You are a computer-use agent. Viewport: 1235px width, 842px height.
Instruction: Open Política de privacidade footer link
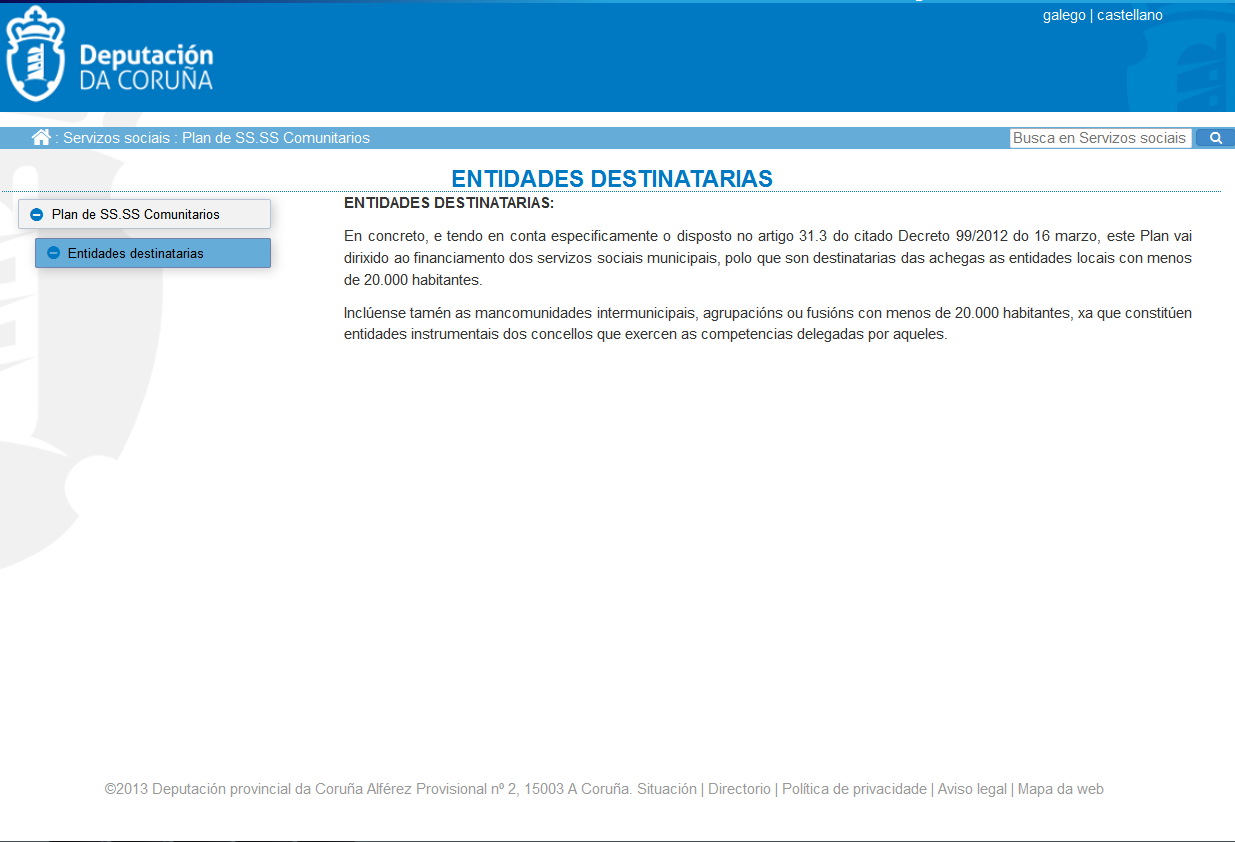click(854, 789)
